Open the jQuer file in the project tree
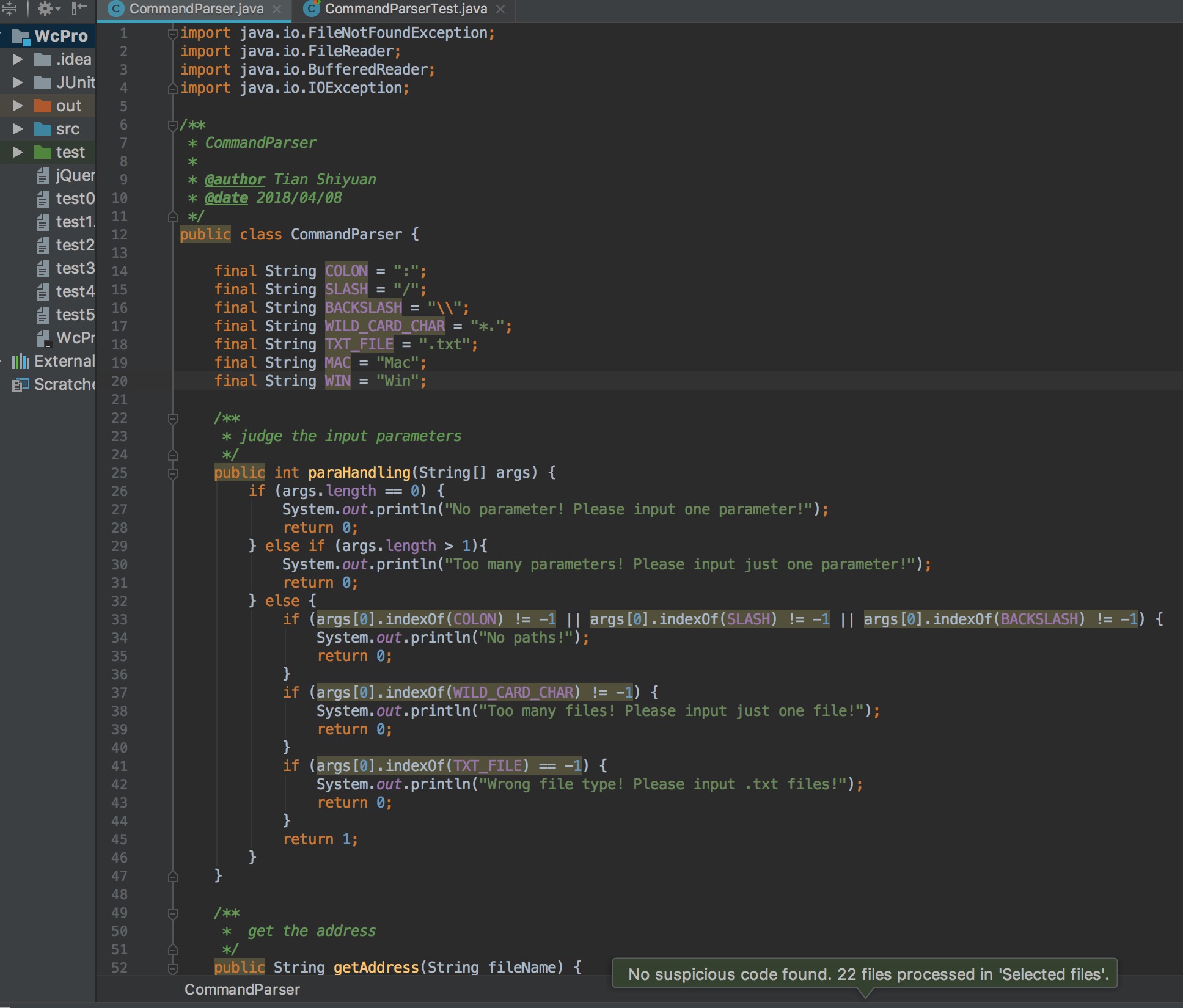The width and height of the screenshot is (1183, 1008). pyautogui.click(x=66, y=175)
